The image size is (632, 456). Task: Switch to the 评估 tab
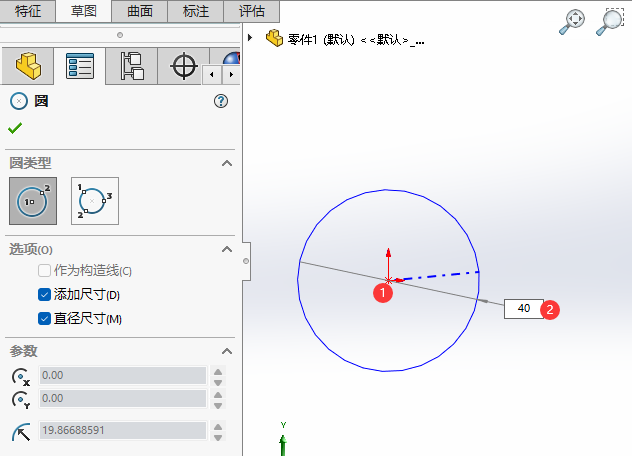(252, 11)
